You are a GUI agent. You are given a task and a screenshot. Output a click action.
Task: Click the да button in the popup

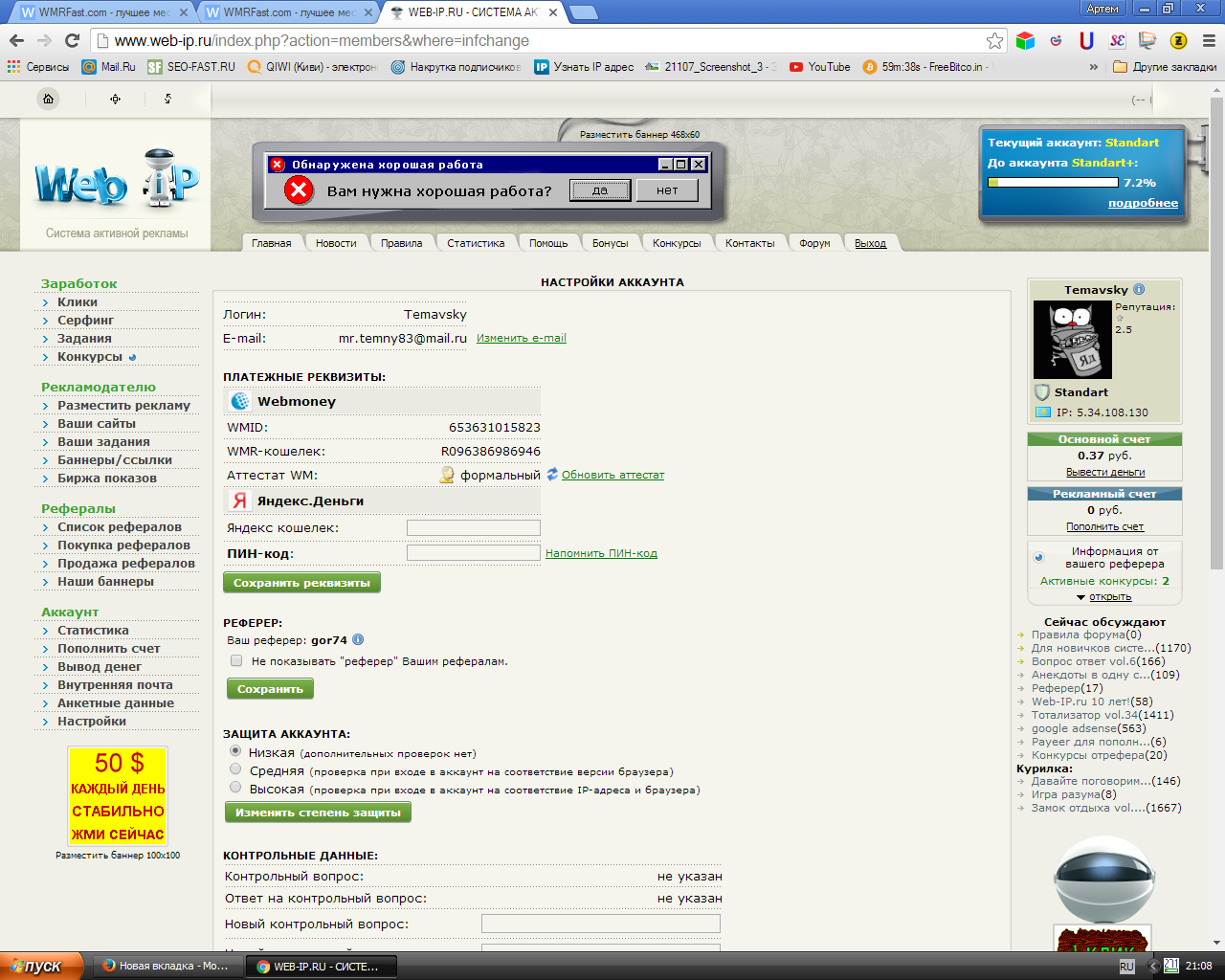(600, 190)
